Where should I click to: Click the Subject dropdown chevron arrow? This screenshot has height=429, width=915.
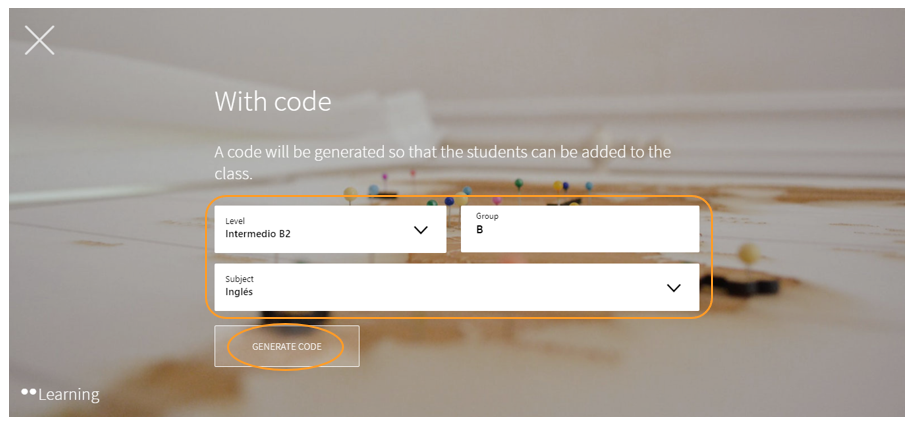pyautogui.click(x=674, y=288)
